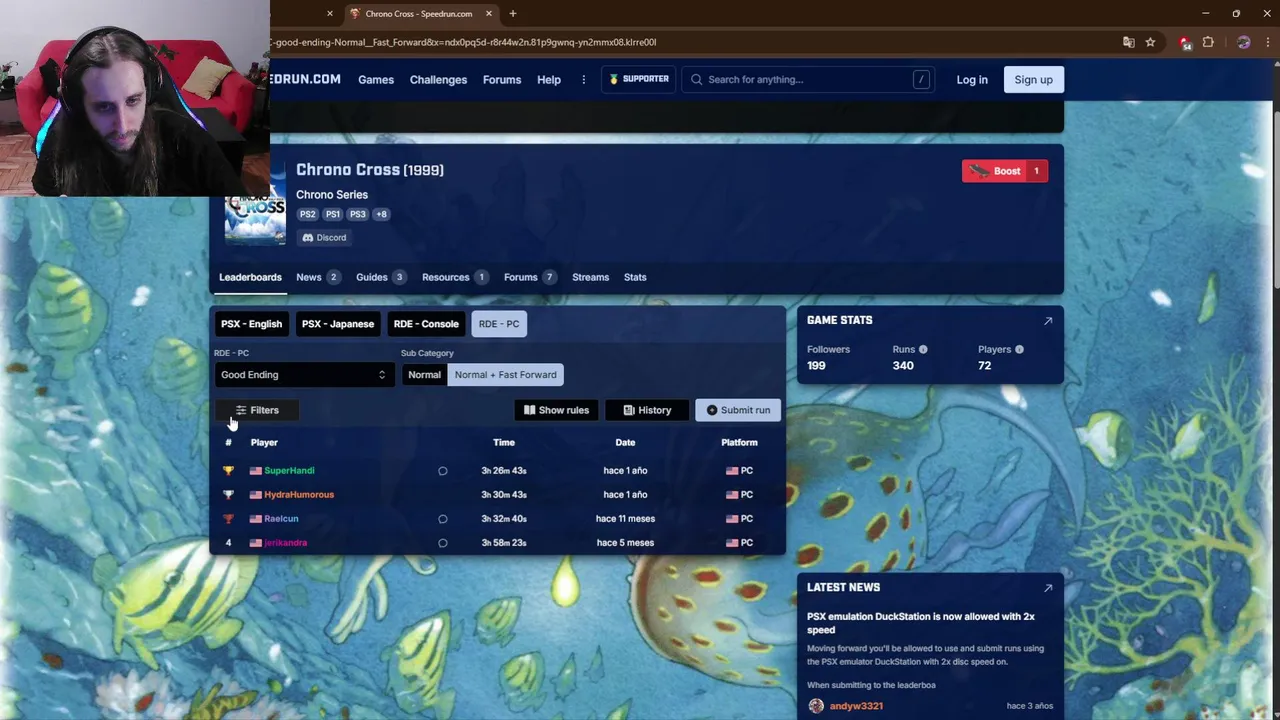
Task: Open the Help menu item
Action: [x=549, y=80]
